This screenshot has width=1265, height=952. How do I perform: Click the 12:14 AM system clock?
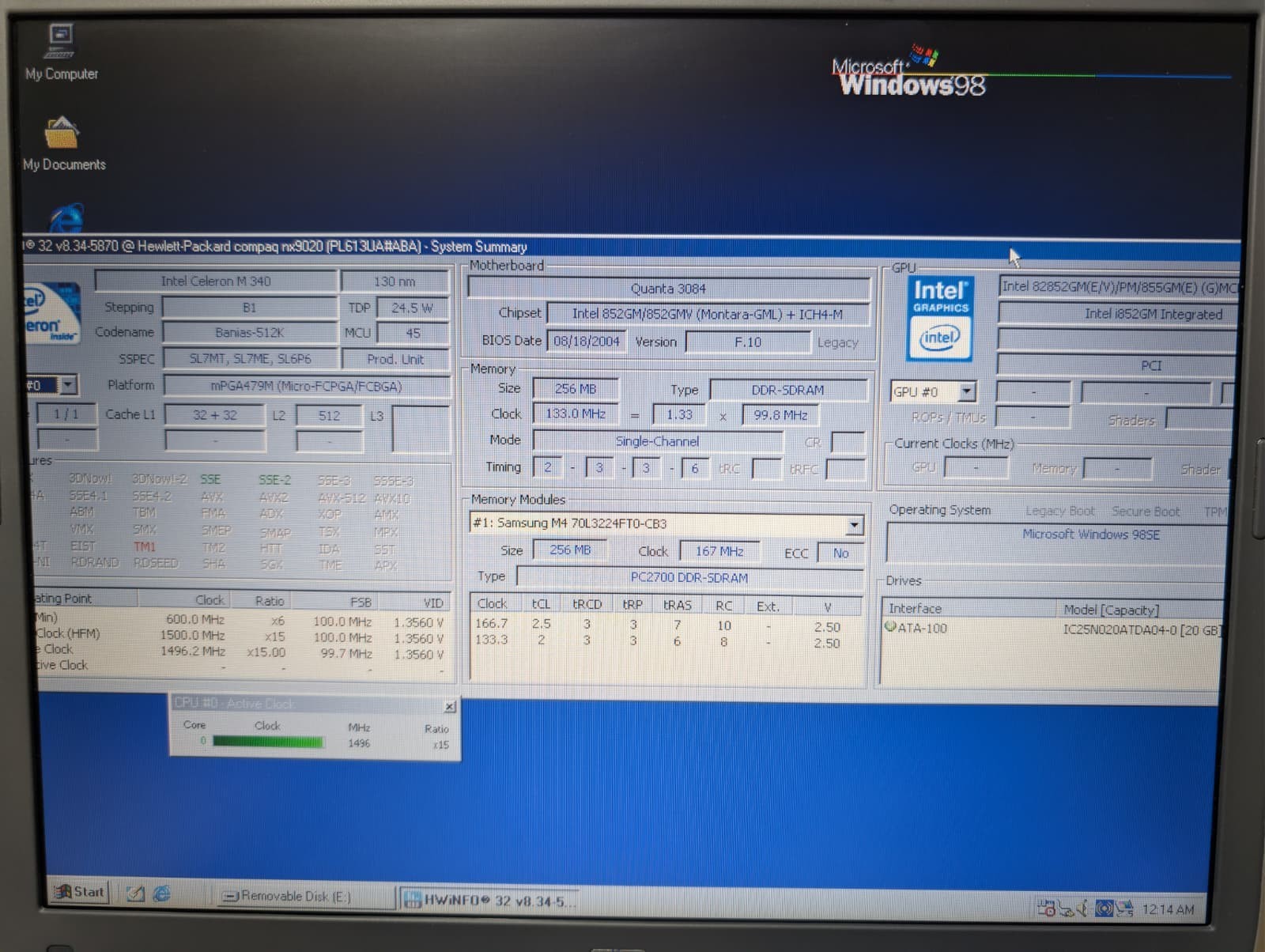pyautogui.click(x=1168, y=909)
